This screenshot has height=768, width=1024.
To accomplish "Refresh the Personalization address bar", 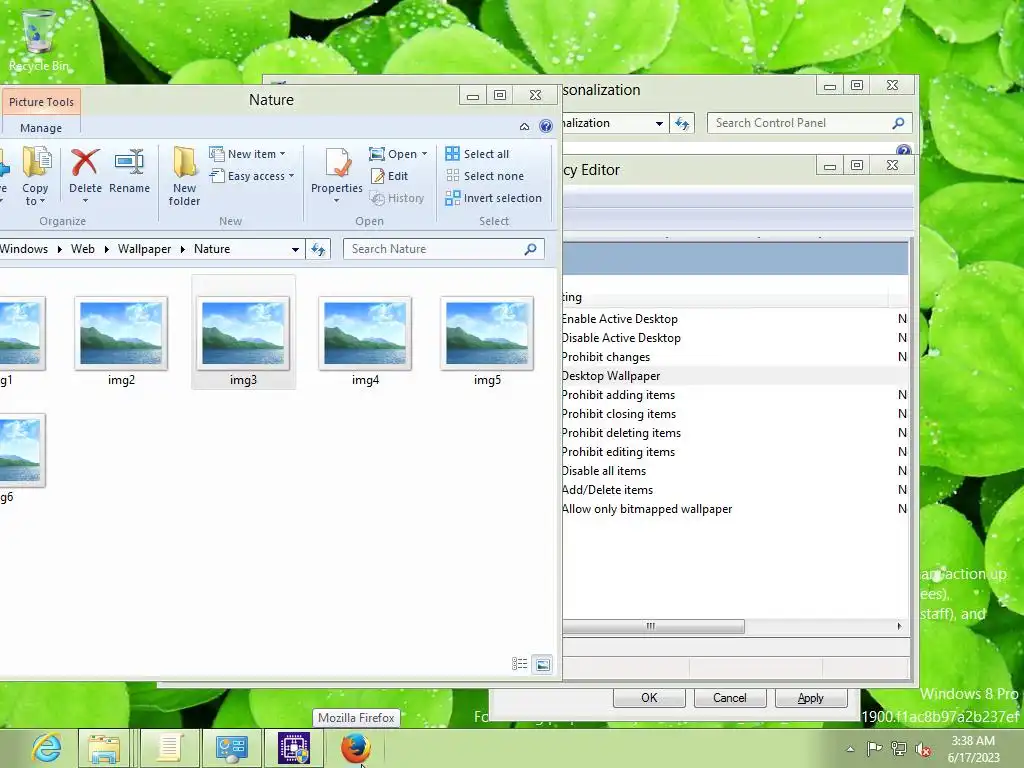I will coord(682,123).
